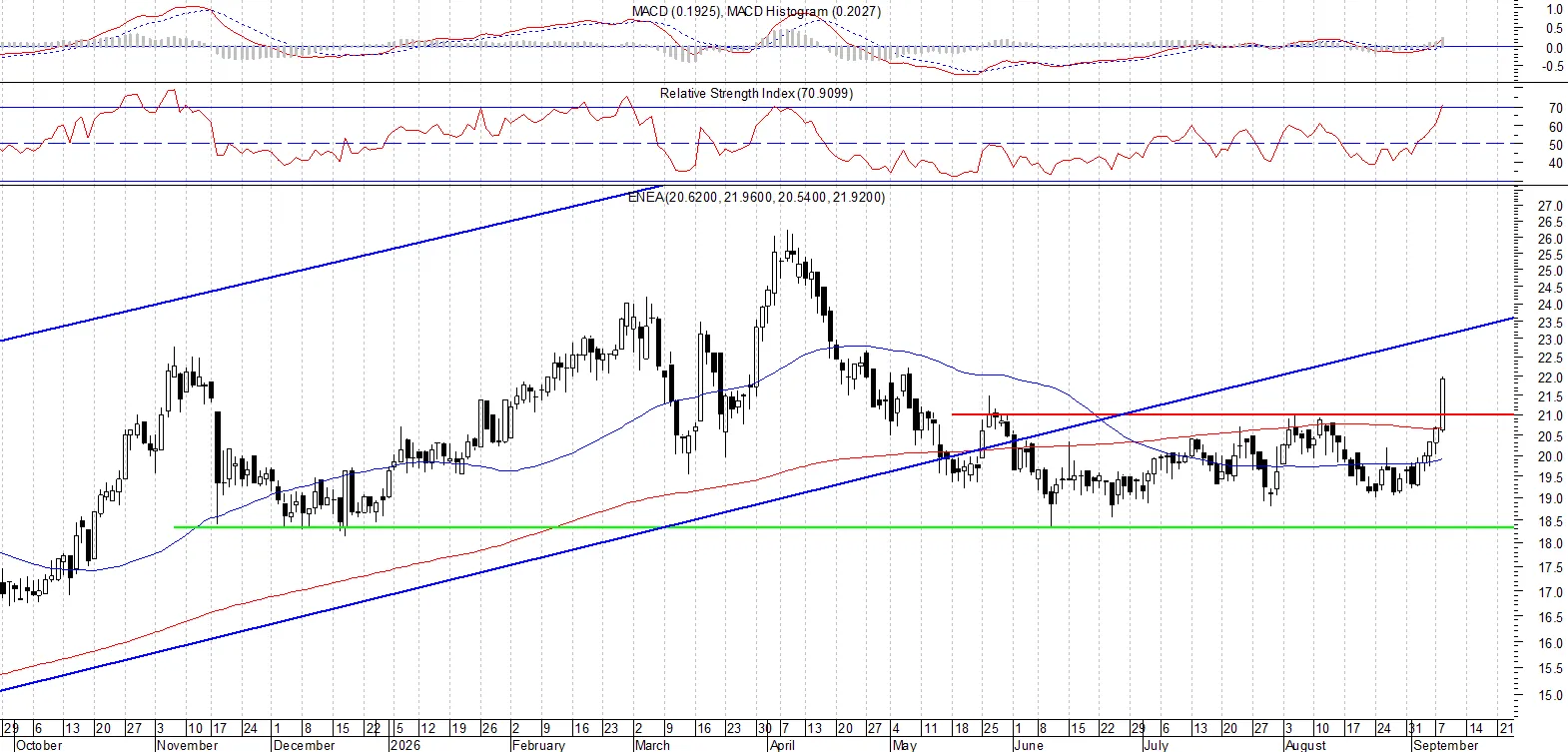Select the red horizontal resistance line
1568x752 pixels.
tap(1233, 413)
